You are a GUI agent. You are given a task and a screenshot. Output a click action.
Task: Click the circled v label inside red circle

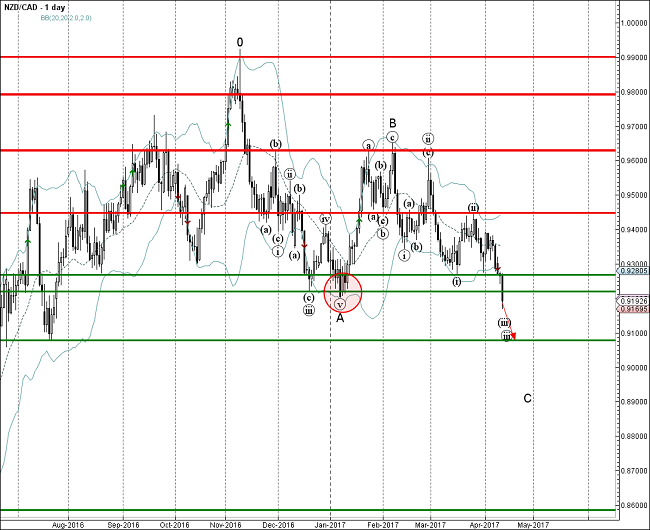click(340, 302)
